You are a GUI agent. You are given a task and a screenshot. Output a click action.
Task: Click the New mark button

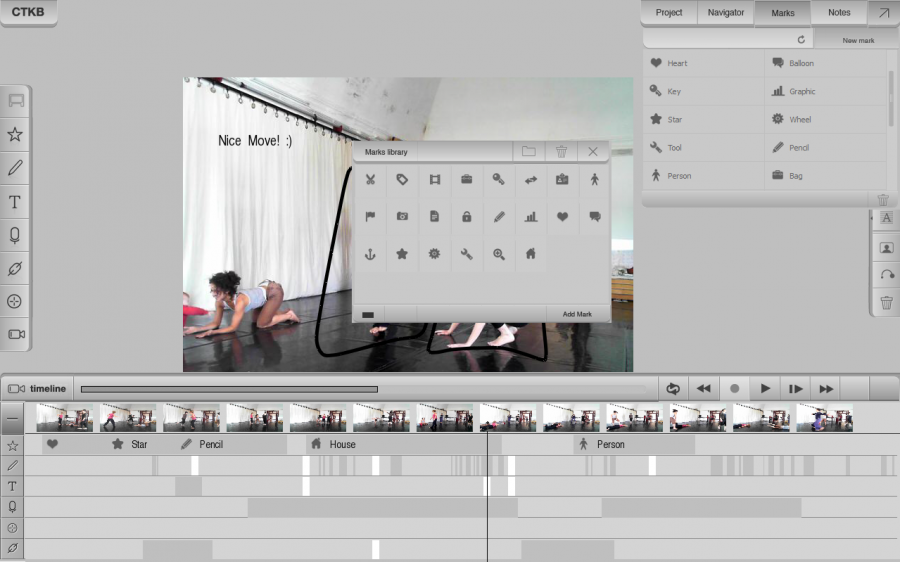pos(858,40)
